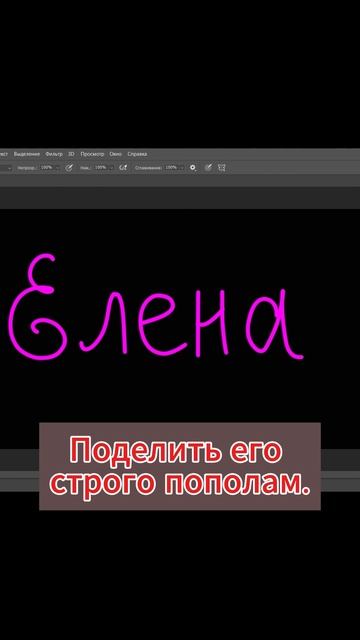This screenshot has width=360, height=640.
Task: Expand the smoothing slider dropdown arrow
Action: (x=182, y=168)
